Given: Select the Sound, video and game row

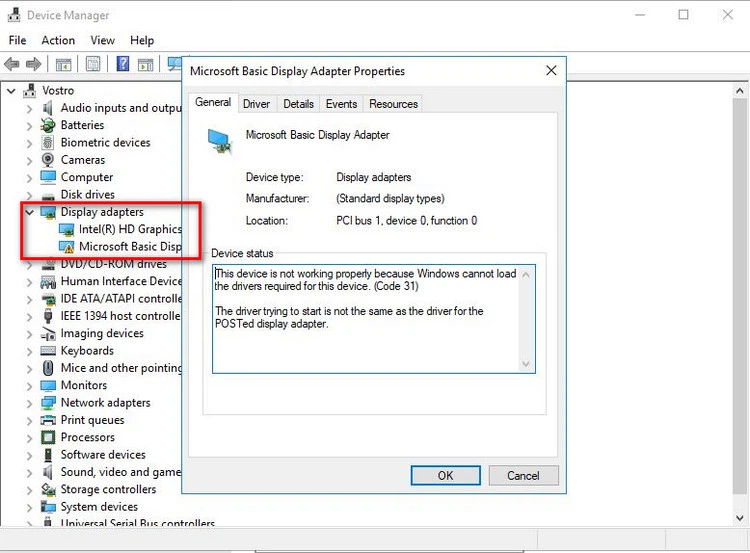Looking at the screenshot, I should tap(111, 472).
